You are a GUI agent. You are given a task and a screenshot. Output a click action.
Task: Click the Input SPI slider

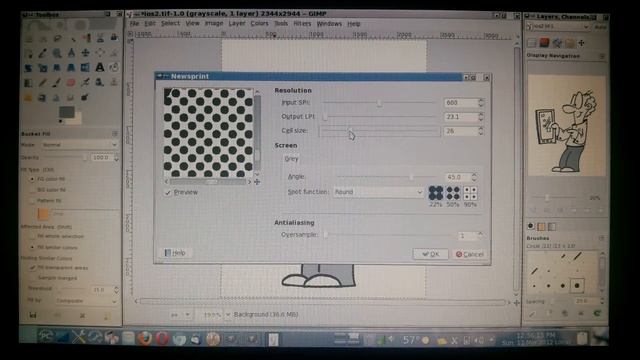[379, 103]
